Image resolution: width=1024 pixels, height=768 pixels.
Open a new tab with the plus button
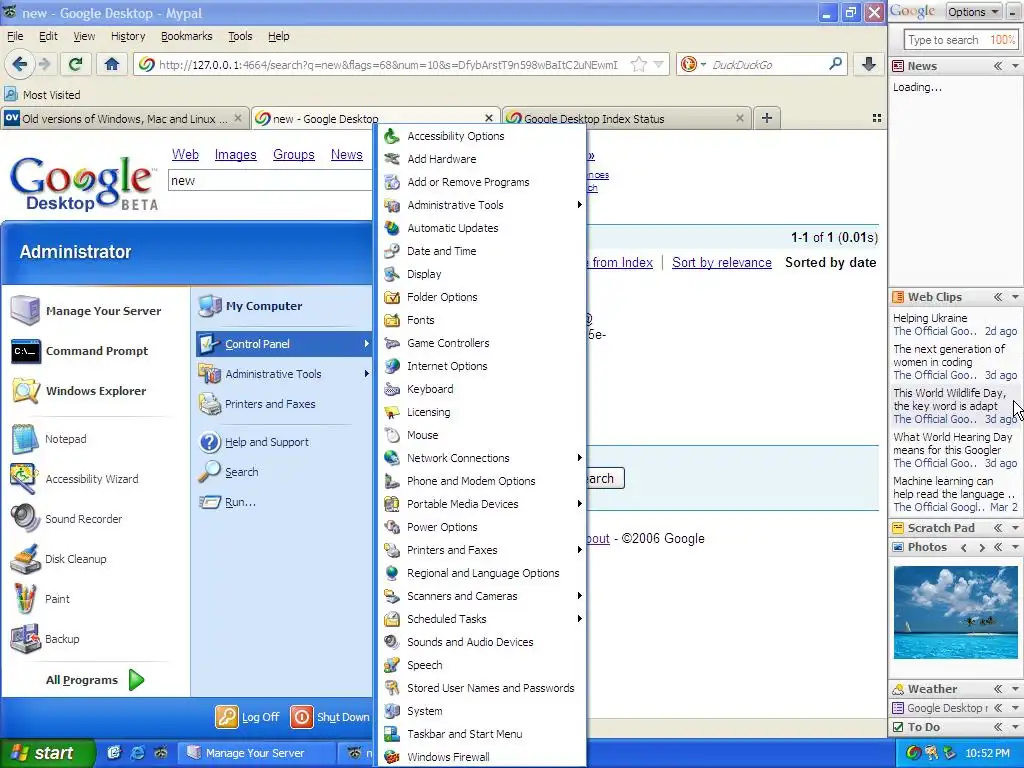767,118
